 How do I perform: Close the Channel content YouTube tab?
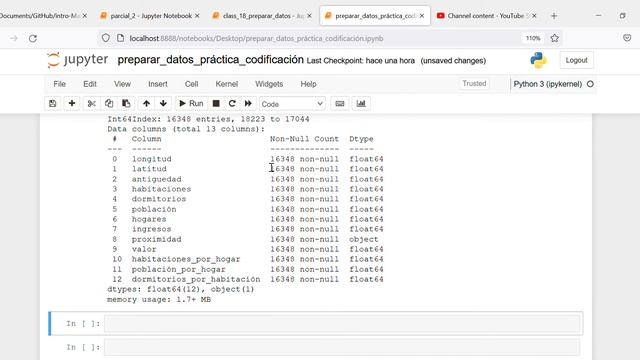point(534,16)
